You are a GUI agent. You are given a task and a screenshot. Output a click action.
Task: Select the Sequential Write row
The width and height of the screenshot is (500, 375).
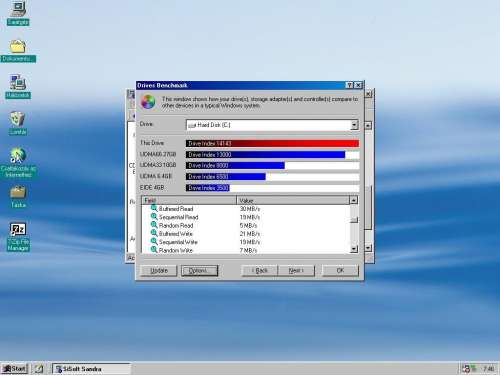click(246, 242)
